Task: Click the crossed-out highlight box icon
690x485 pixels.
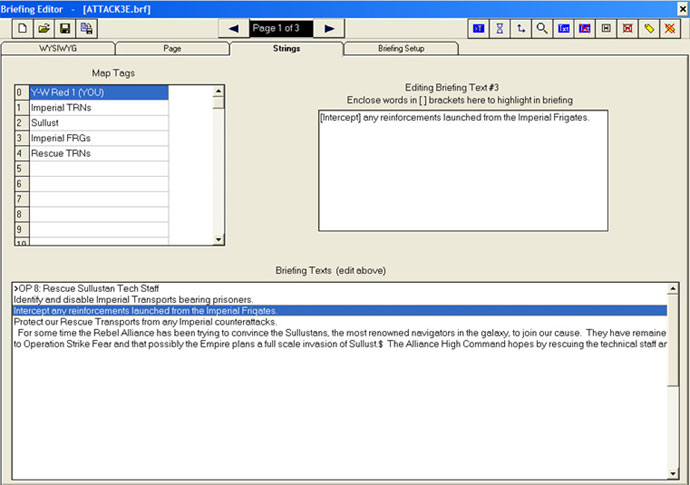Action: click(x=628, y=29)
